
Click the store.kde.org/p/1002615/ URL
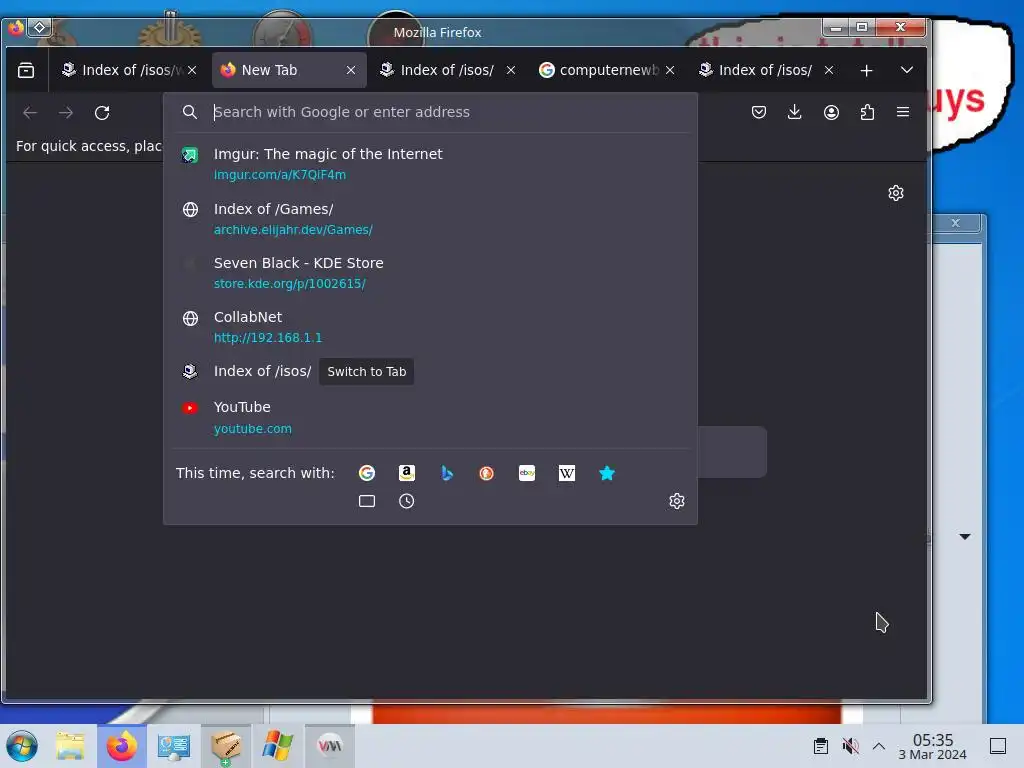tap(289, 284)
